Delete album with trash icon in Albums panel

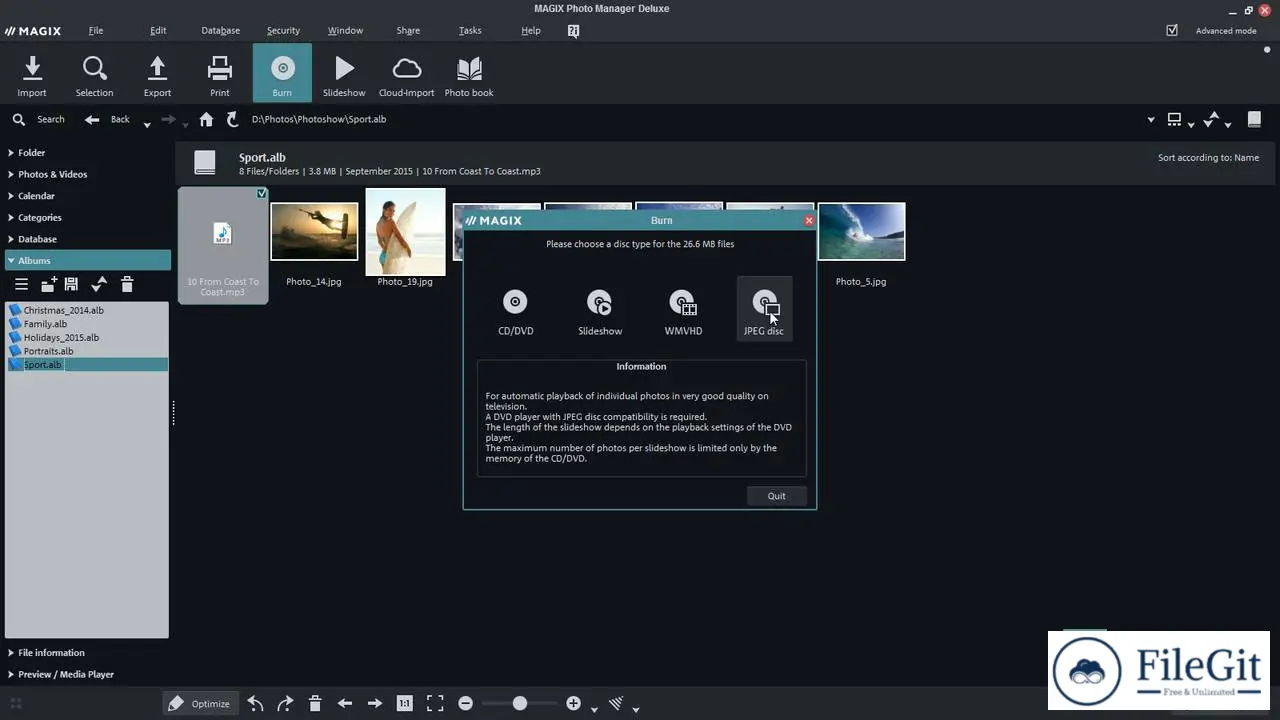click(127, 285)
